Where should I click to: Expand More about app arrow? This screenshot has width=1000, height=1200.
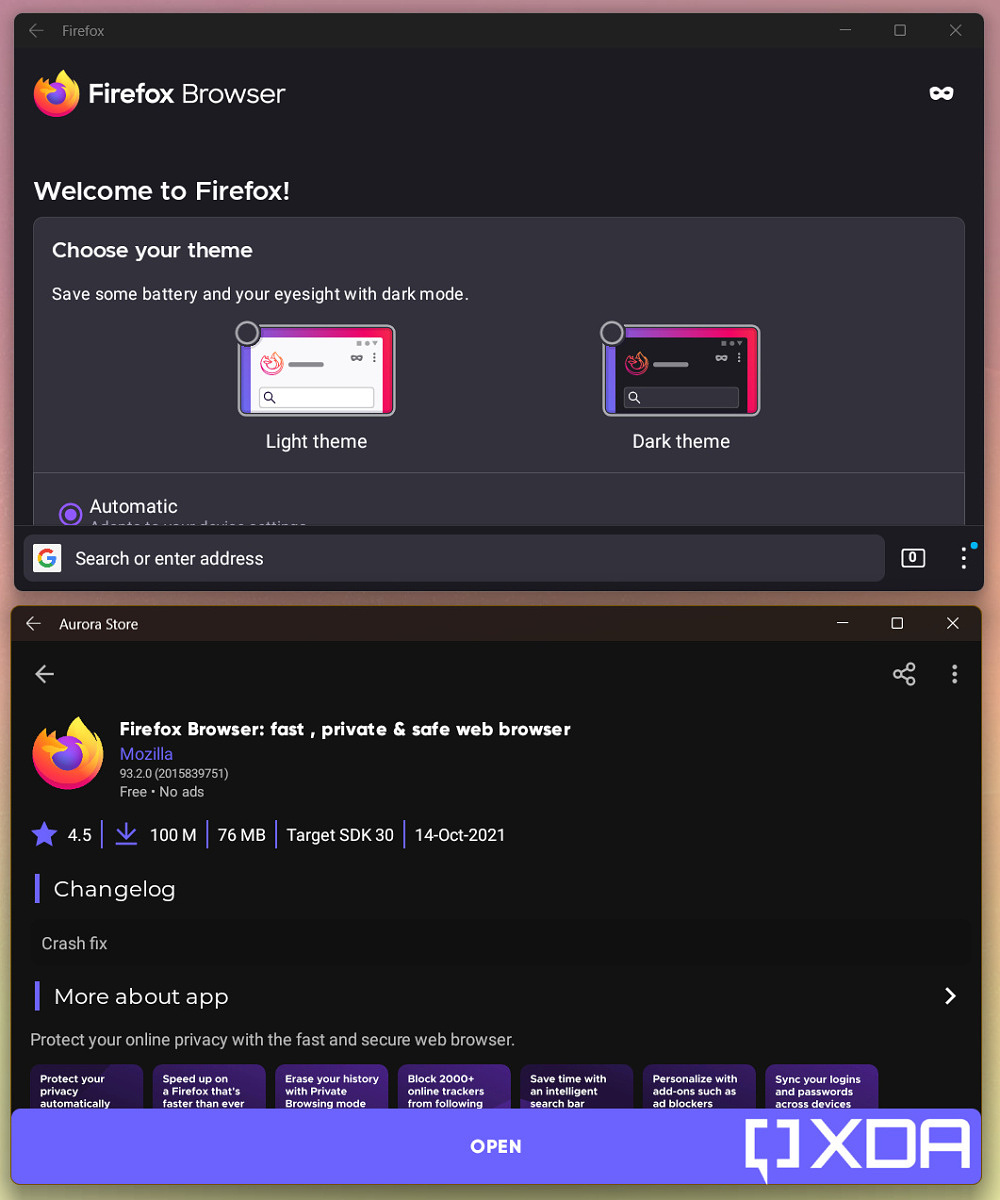coord(950,996)
